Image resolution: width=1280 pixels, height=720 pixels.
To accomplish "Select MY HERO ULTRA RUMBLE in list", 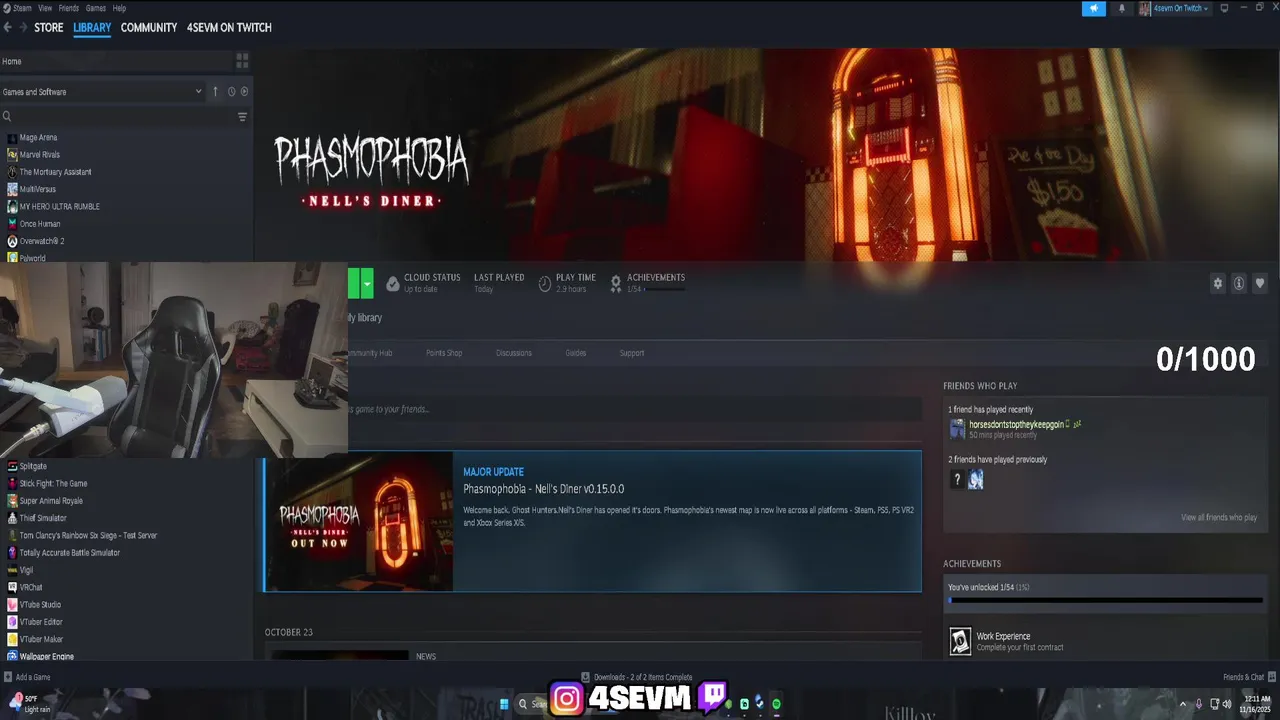I will pos(60,206).
